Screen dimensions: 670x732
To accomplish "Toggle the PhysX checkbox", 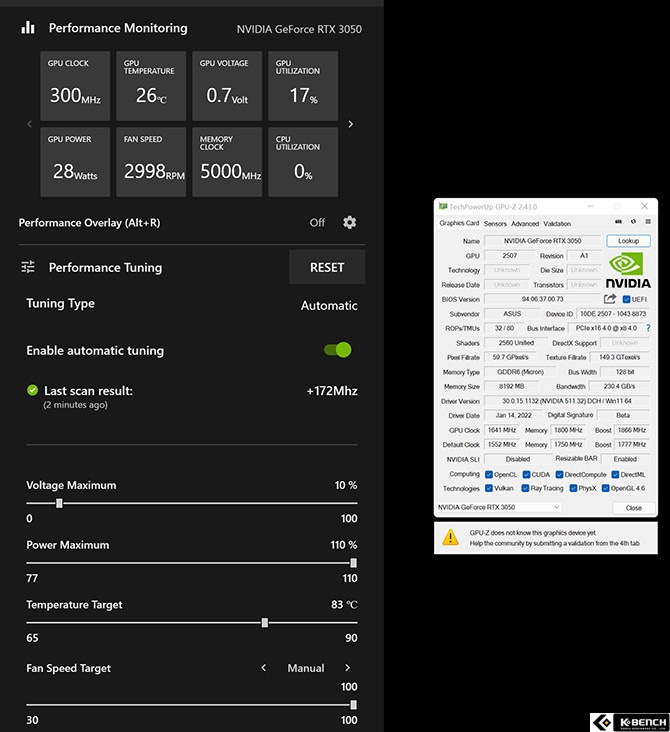I will (x=573, y=488).
